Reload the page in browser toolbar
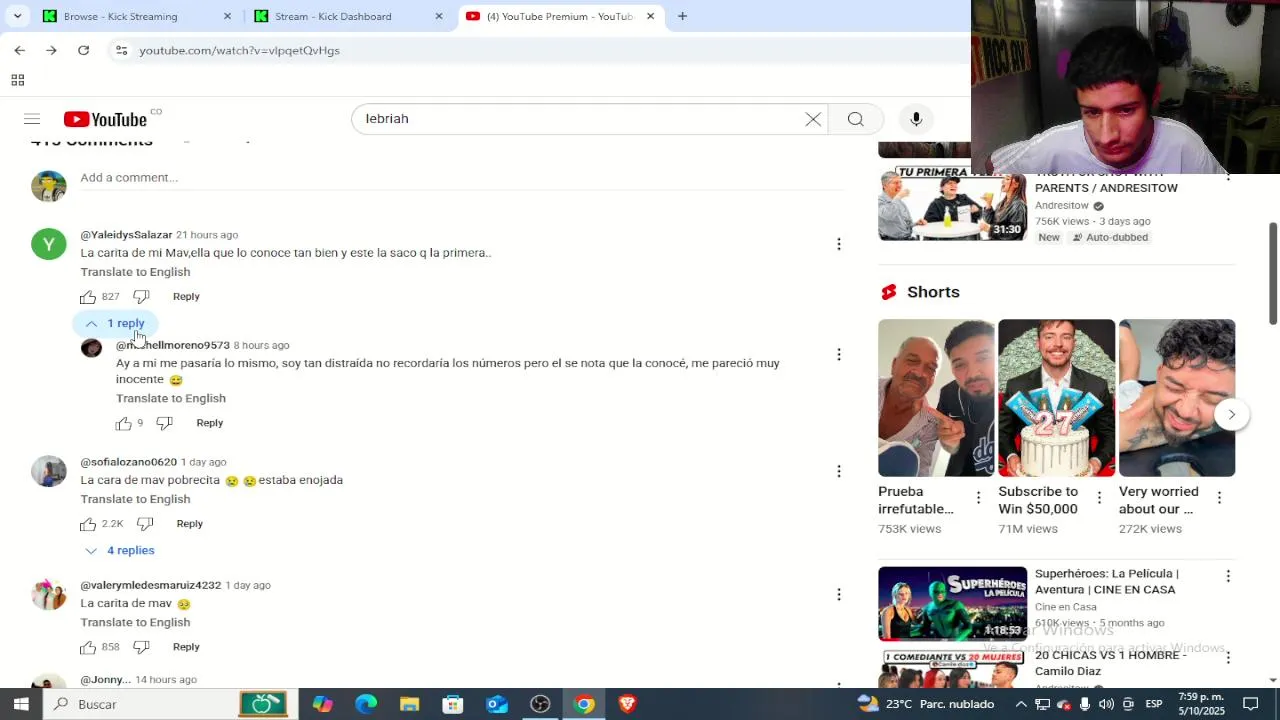The height and width of the screenshot is (720, 1280). coord(84,50)
